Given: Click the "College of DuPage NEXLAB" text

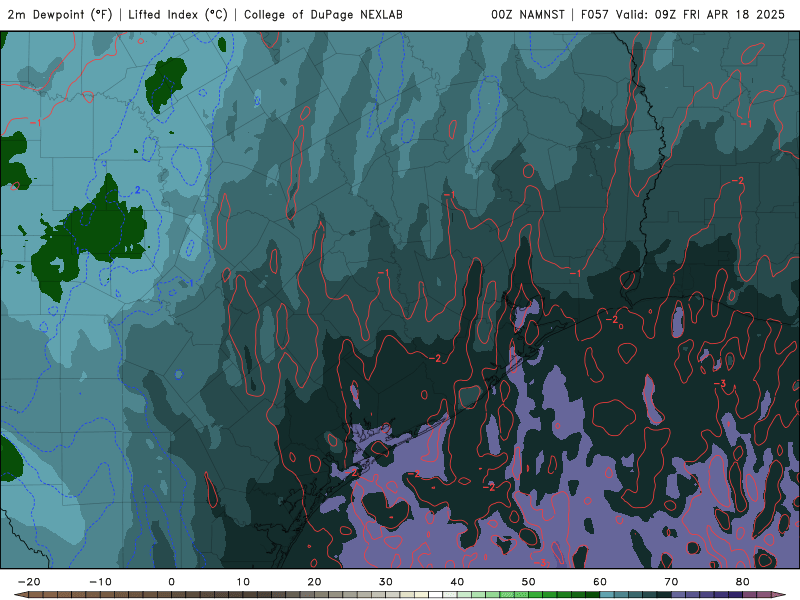Looking at the screenshot, I should (x=323, y=15).
